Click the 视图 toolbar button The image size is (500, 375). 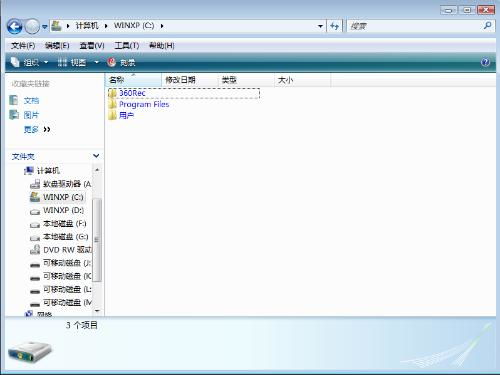pos(72,62)
